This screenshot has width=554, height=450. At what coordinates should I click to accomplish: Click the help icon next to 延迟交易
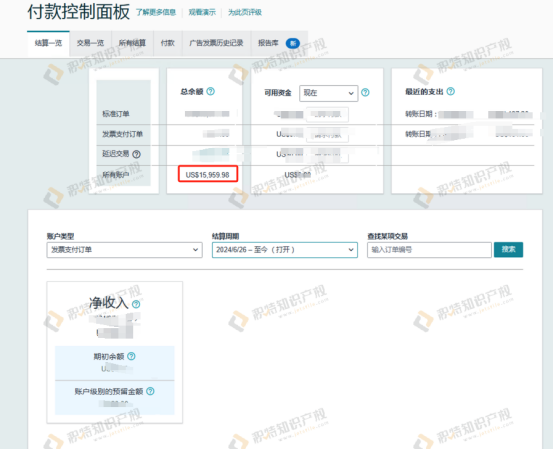pyautogui.click(x=136, y=154)
